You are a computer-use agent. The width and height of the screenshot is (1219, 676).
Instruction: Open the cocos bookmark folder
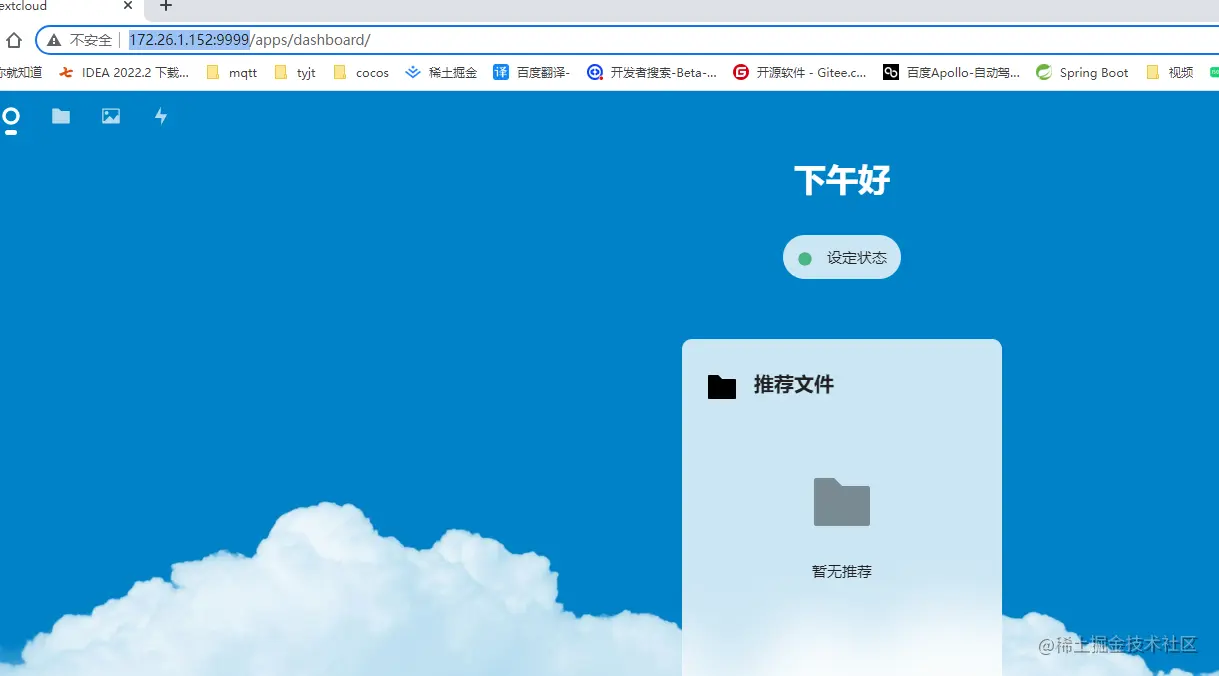pyautogui.click(x=361, y=72)
